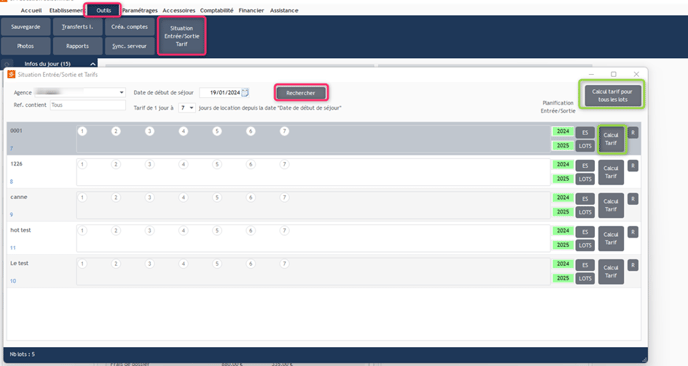
Task: Open the Financier menu
Action: pyautogui.click(x=251, y=10)
